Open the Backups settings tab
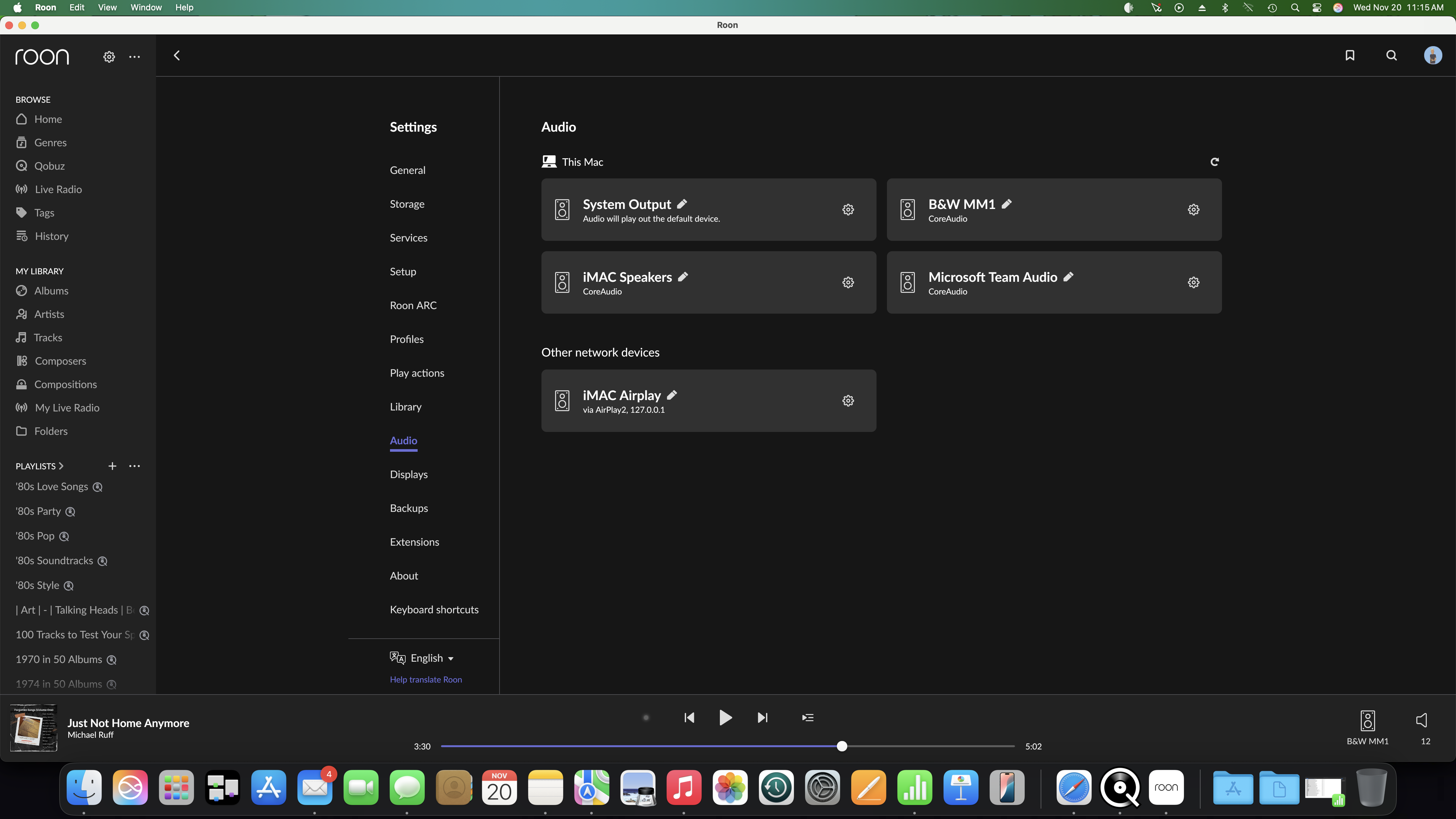The width and height of the screenshot is (1456, 819). point(409,508)
